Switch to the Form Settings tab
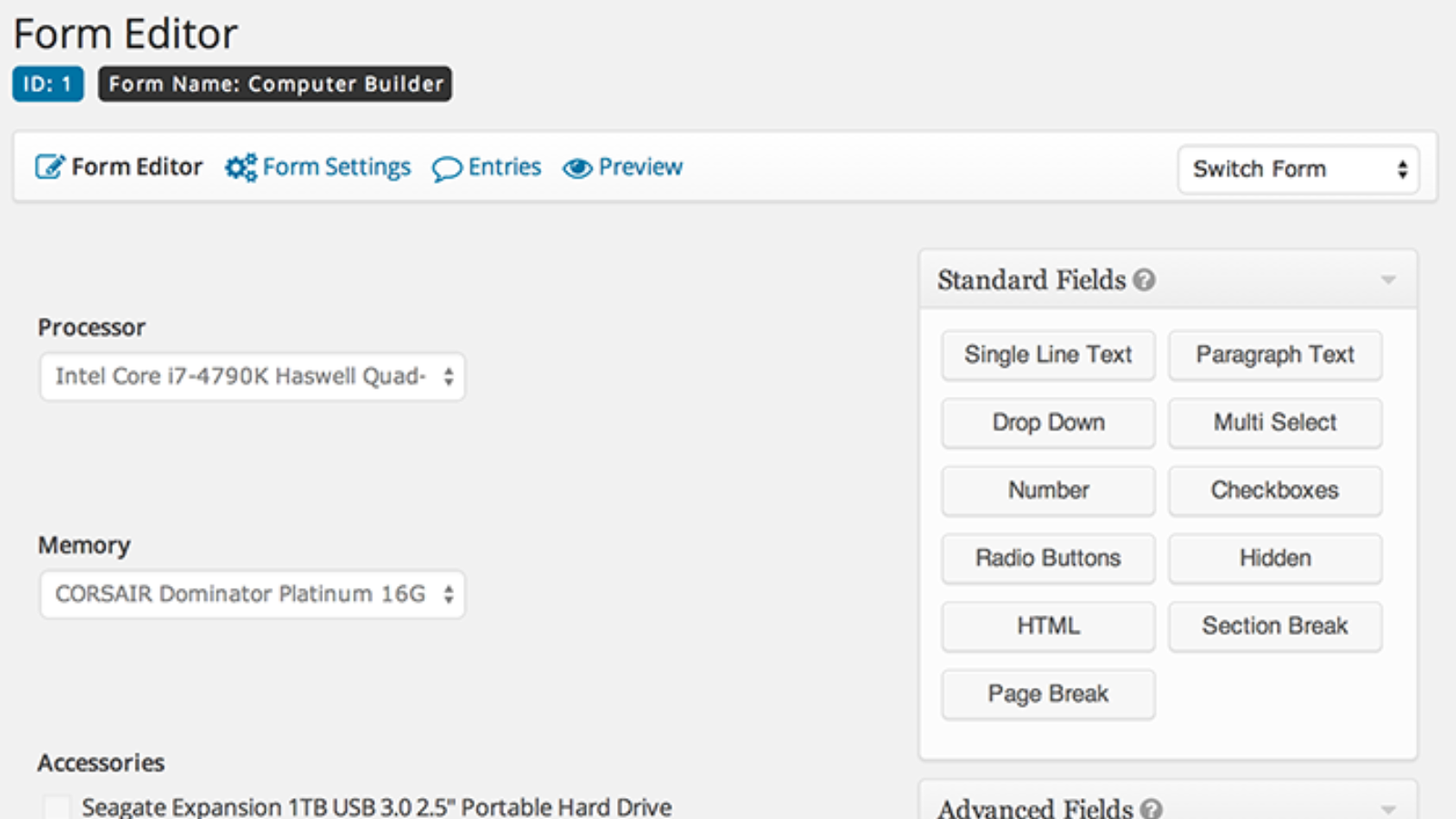The width and height of the screenshot is (1456, 819). 337,167
